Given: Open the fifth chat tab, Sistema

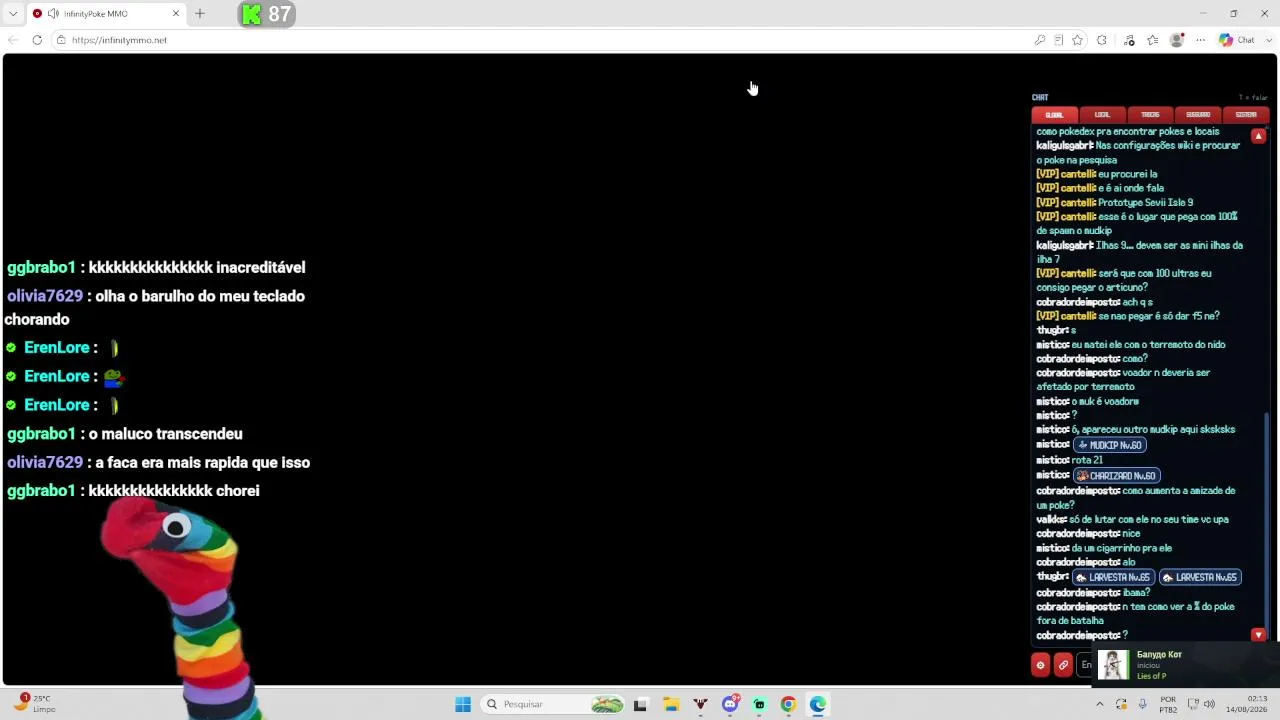Looking at the screenshot, I should pyautogui.click(x=1246, y=115).
